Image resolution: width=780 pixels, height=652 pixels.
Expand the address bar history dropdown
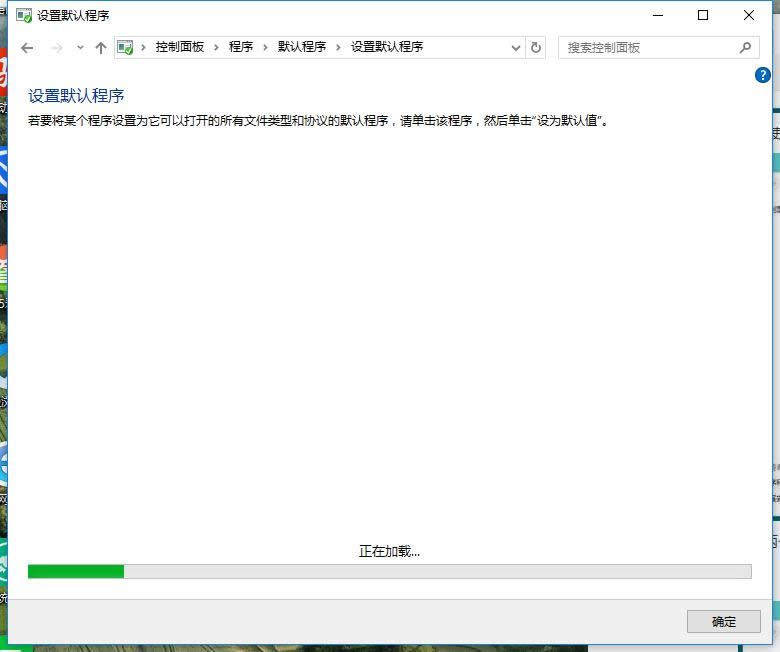tap(516, 48)
